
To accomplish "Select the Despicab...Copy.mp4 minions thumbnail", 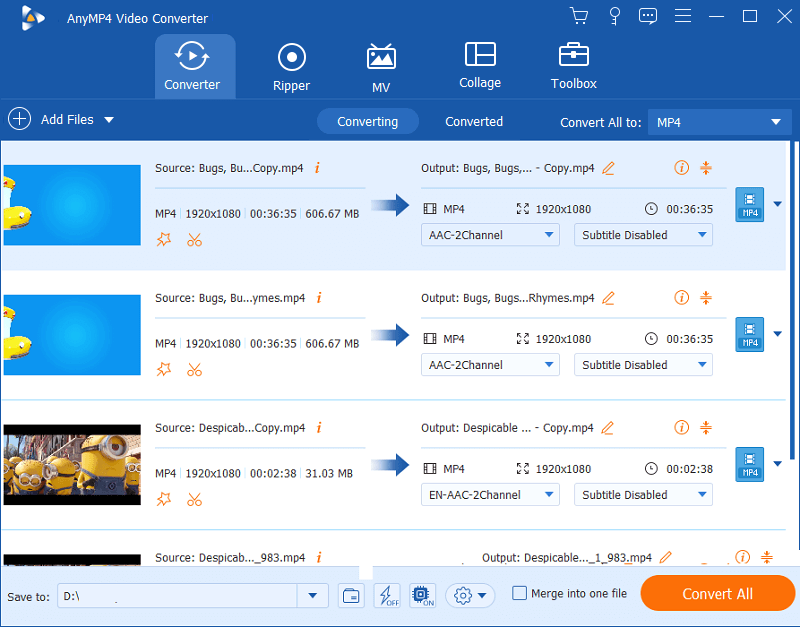I will [x=72, y=465].
